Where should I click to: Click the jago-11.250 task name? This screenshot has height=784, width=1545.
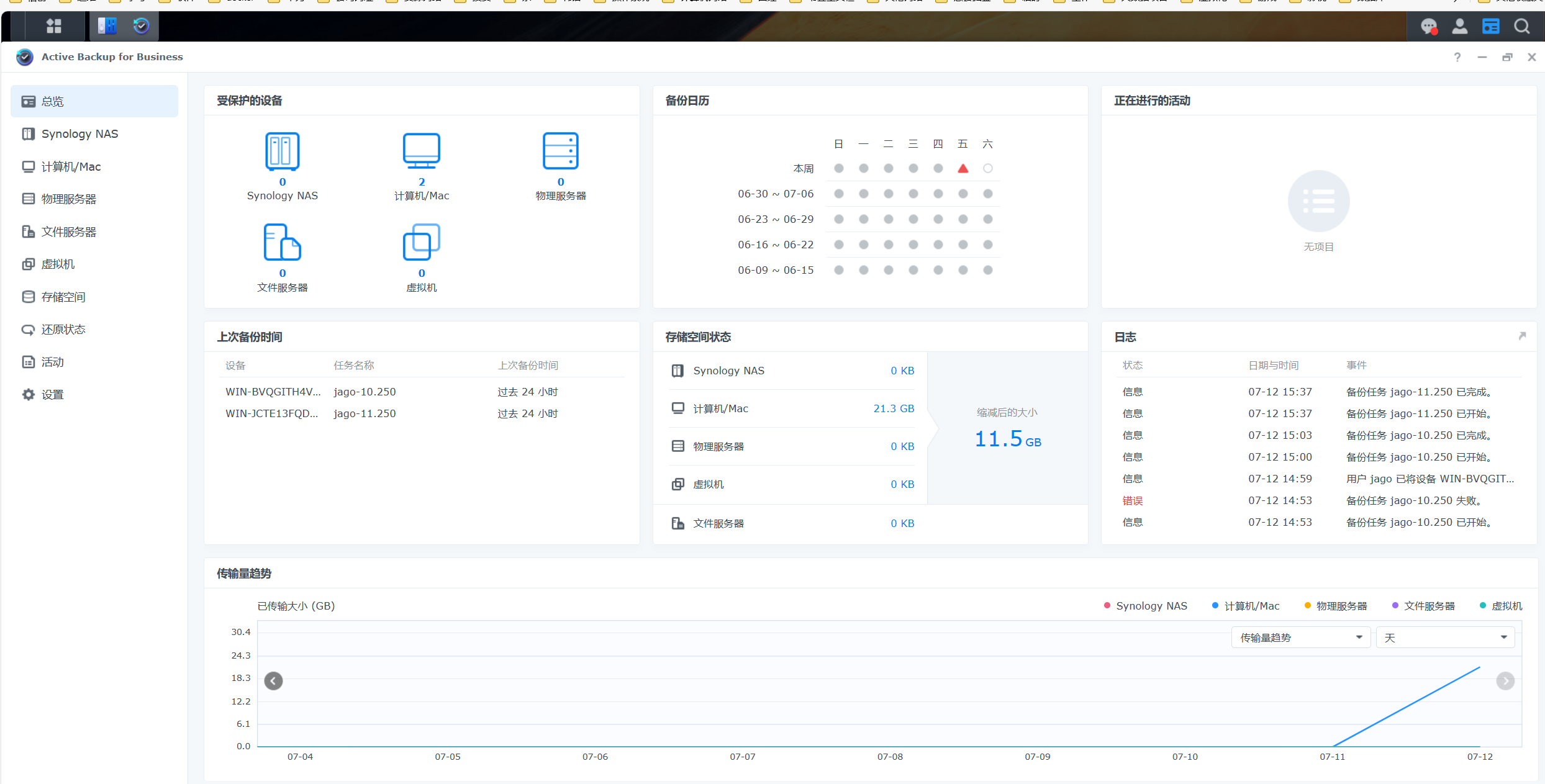pyautogui.click(x=365, y=413)
